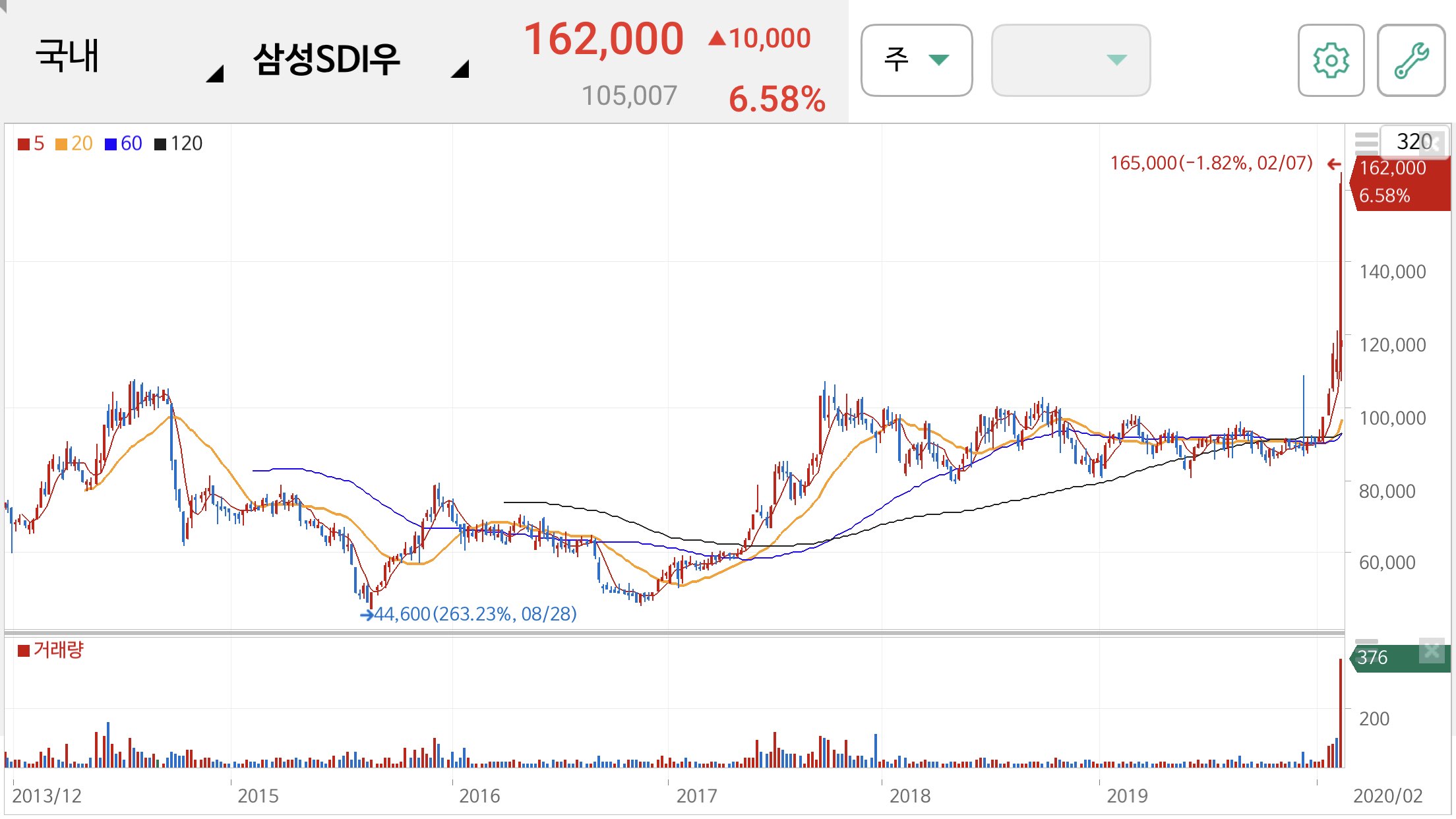The image size is (1456, 819).
Task: Click the green 376 volume tag
Action: pos(1400,658)
